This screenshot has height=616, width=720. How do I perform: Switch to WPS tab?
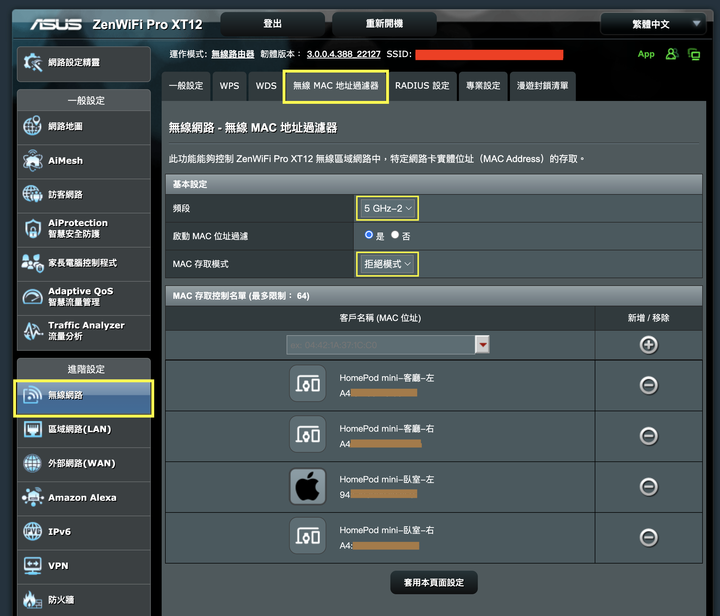click(229, 86)
